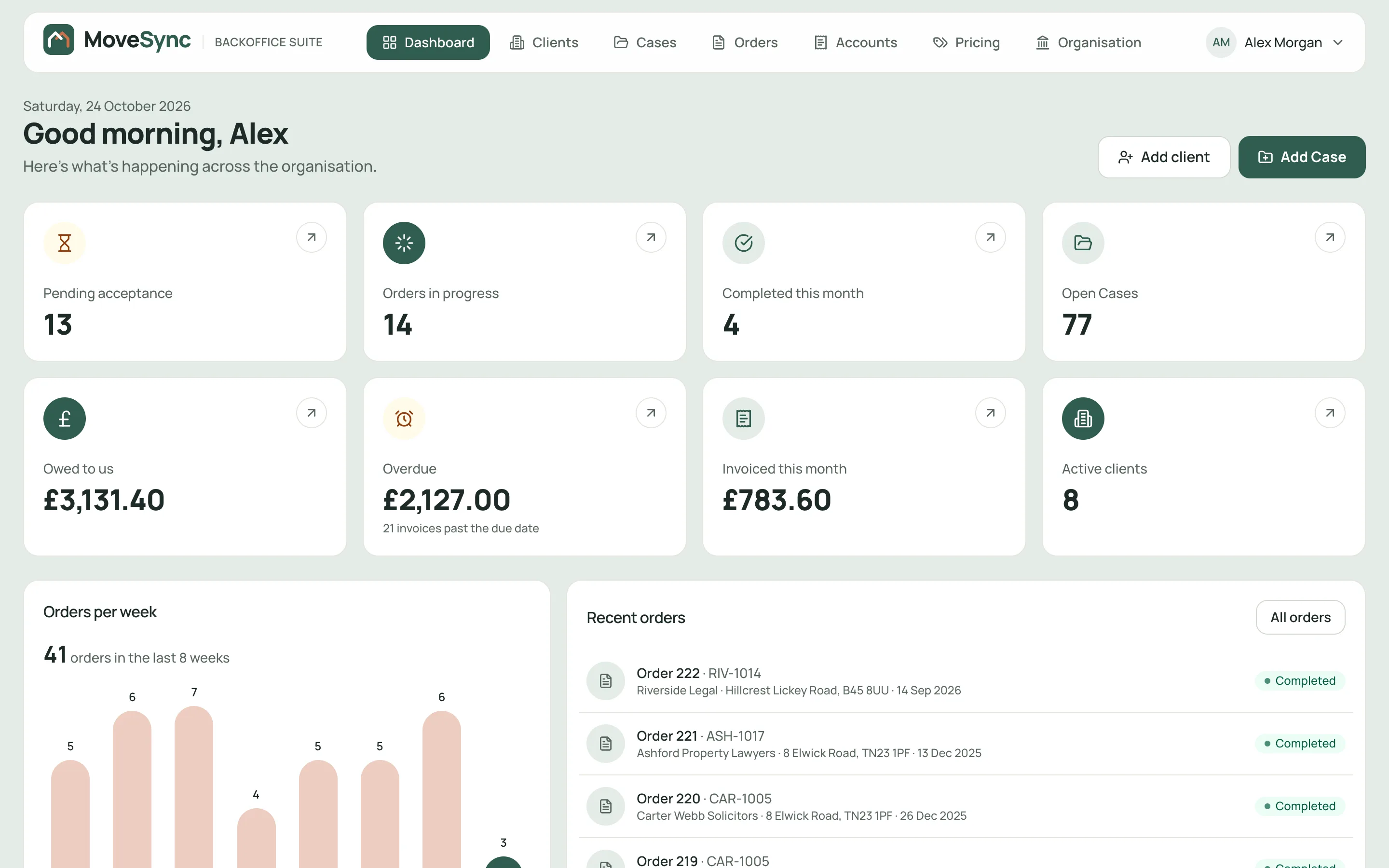Click the Order 220 document icon
This screenshot has height=868, width=1389.
pos(606,806)
